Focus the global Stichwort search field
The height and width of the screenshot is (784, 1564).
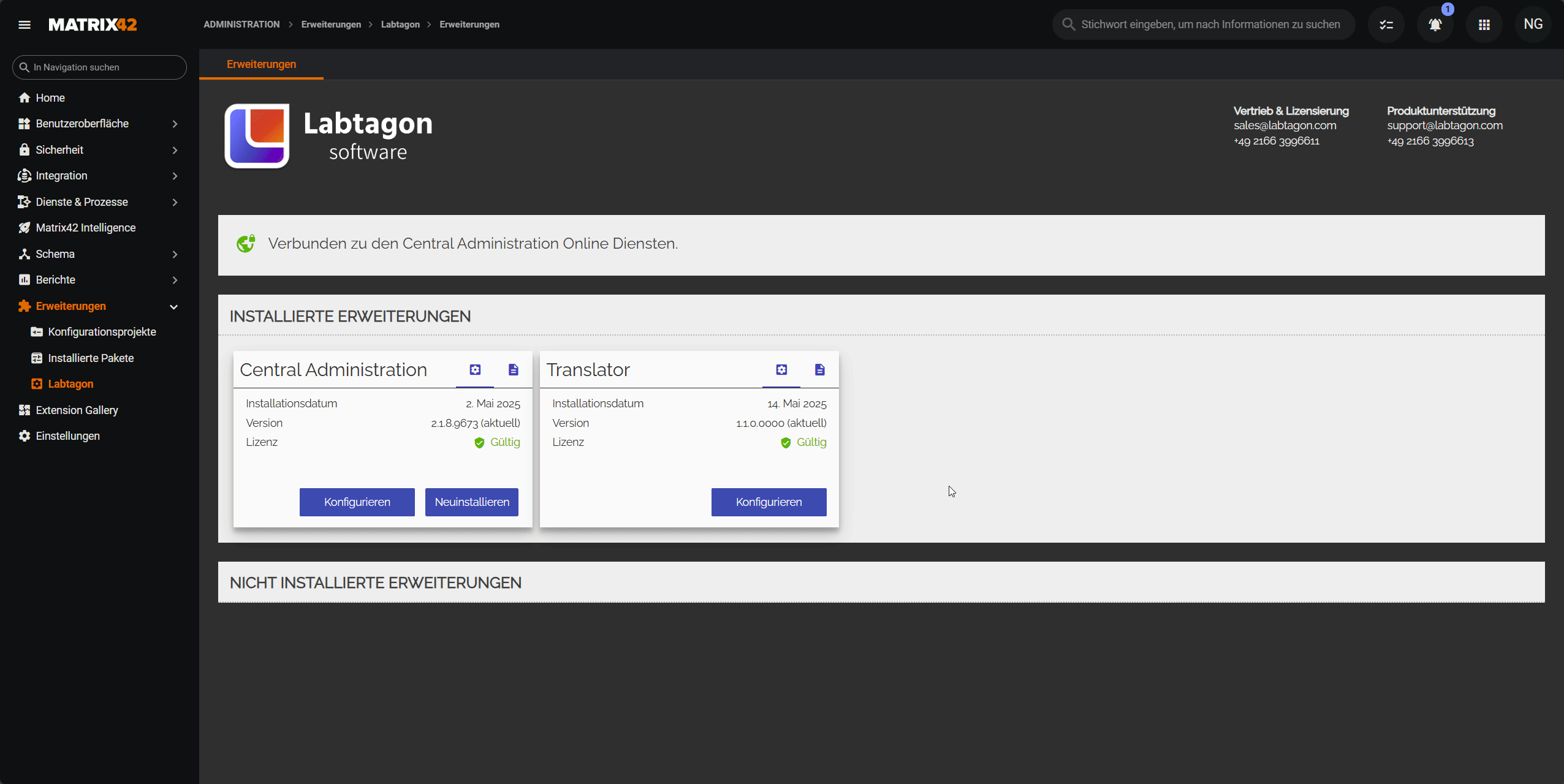point(1204,24)
